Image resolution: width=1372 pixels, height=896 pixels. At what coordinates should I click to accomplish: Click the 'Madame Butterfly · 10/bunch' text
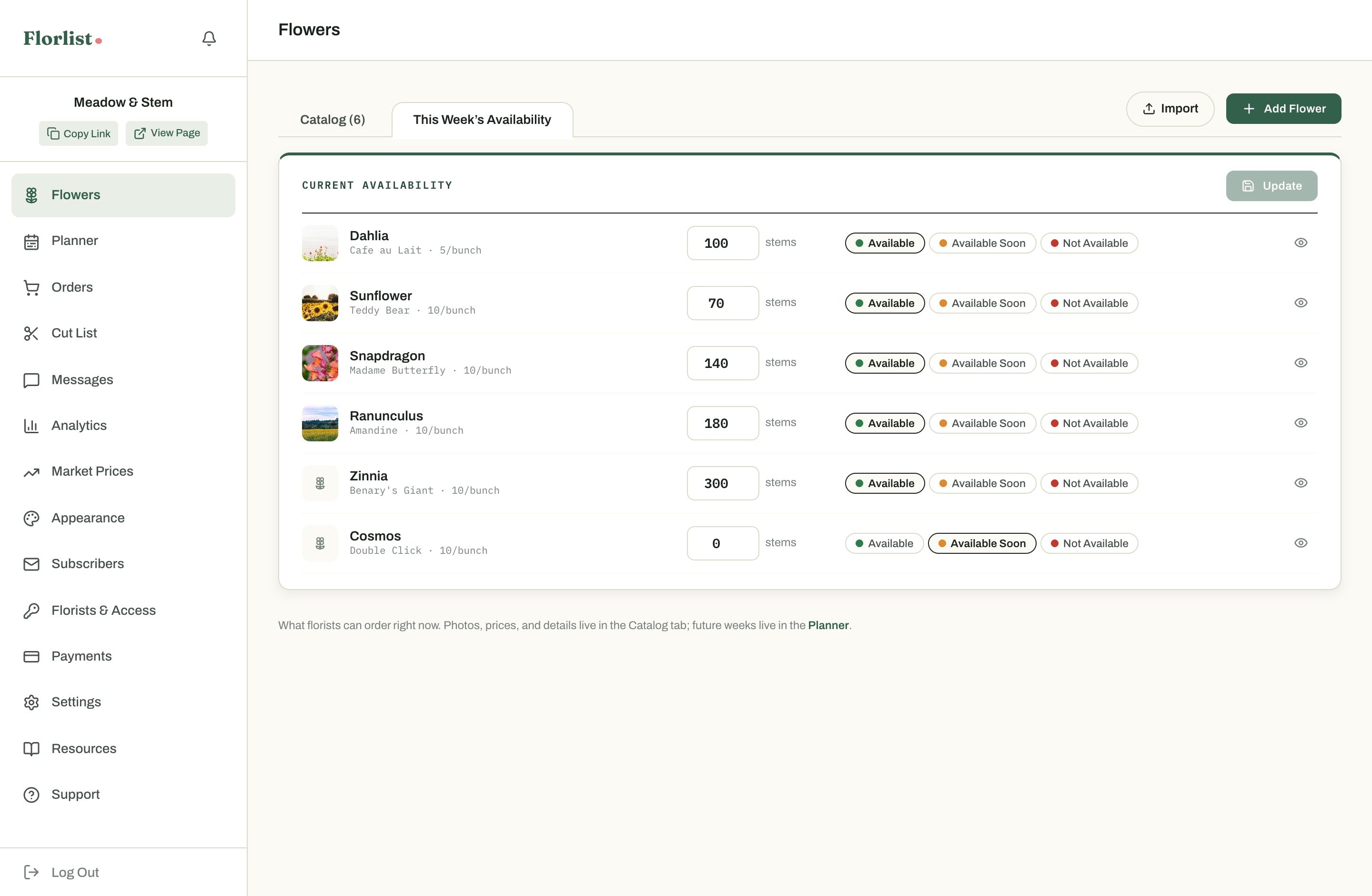(x=430, y=370)
